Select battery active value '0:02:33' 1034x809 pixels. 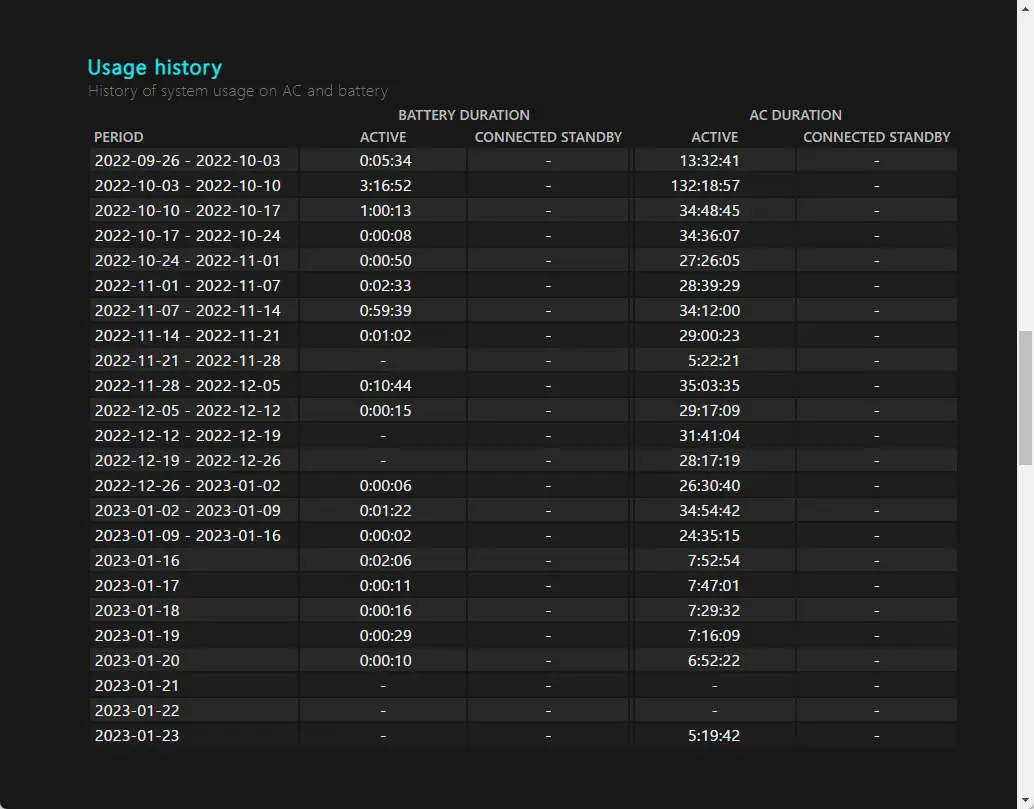coord(385,286)
